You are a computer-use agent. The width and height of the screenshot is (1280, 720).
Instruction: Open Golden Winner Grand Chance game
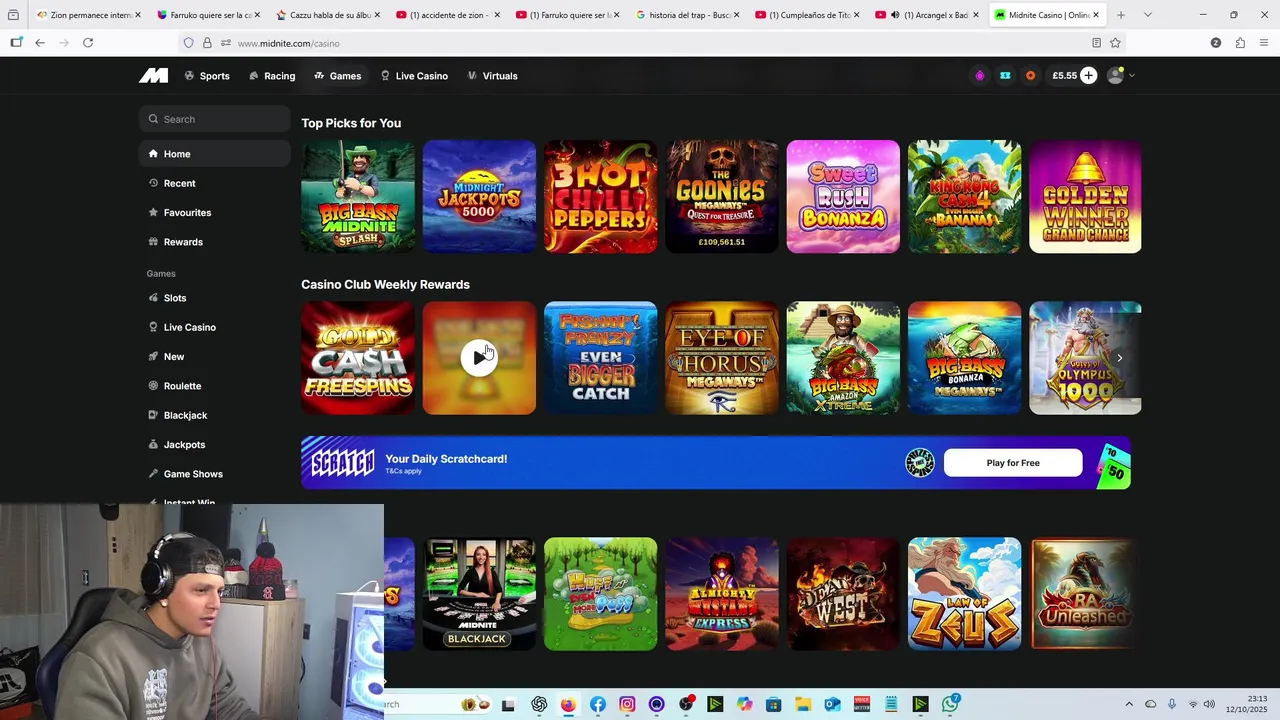(1085, 196)
